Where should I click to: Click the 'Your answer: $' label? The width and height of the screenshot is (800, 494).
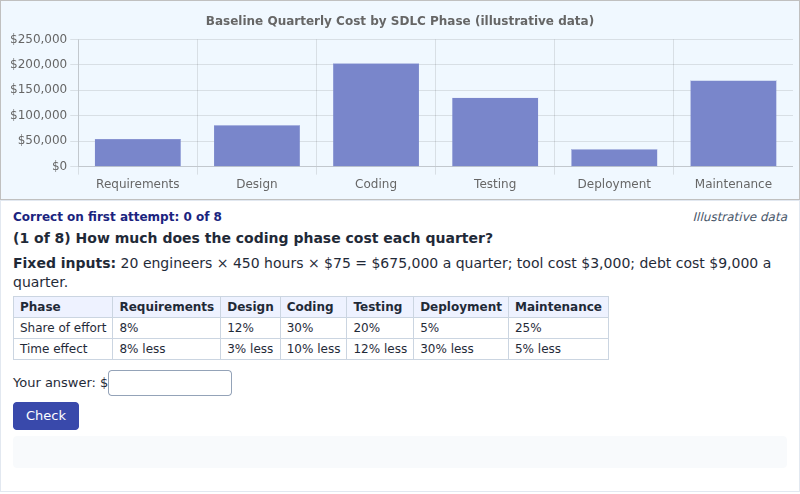click(60, 383)
